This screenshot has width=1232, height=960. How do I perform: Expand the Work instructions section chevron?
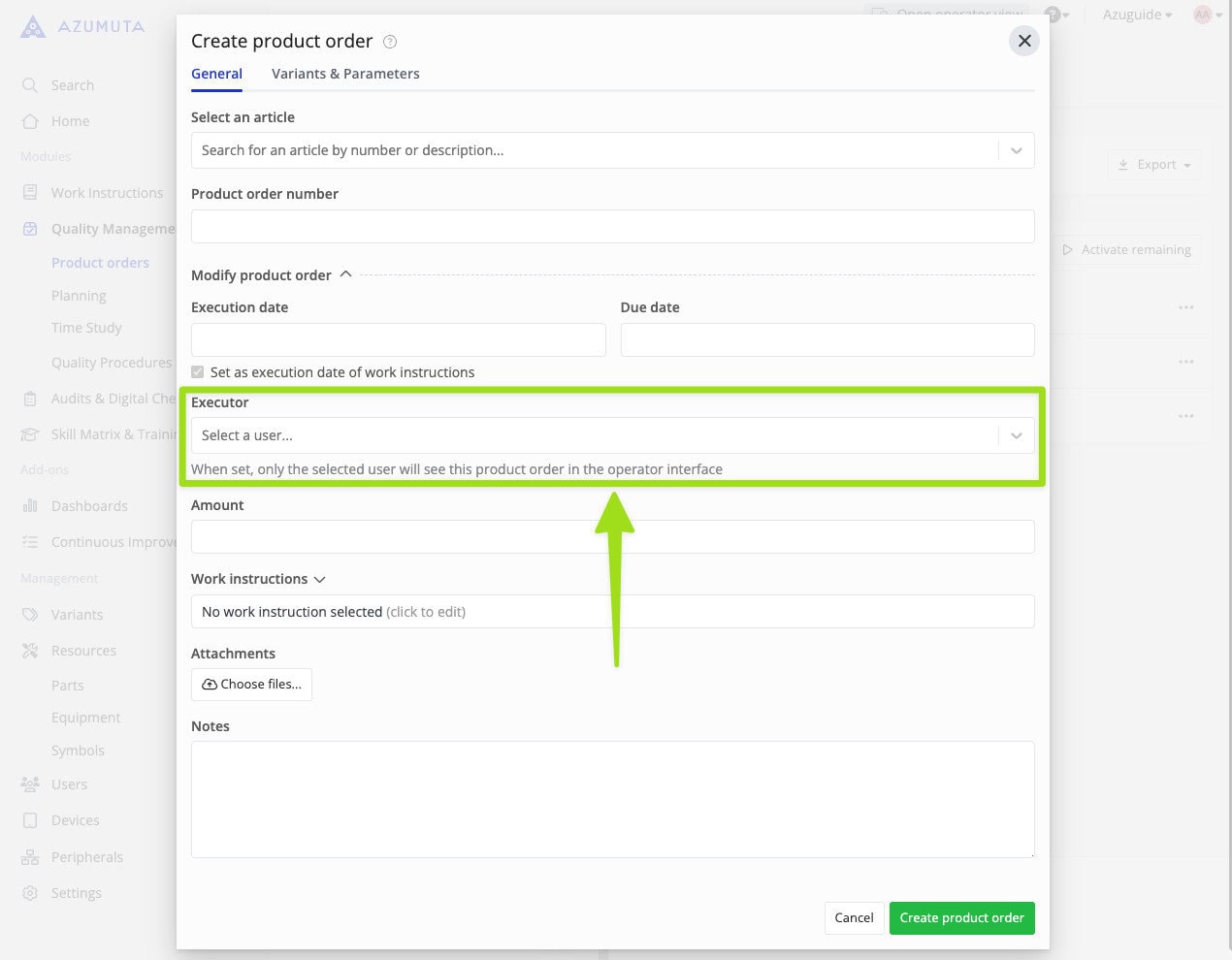point(320,579)
